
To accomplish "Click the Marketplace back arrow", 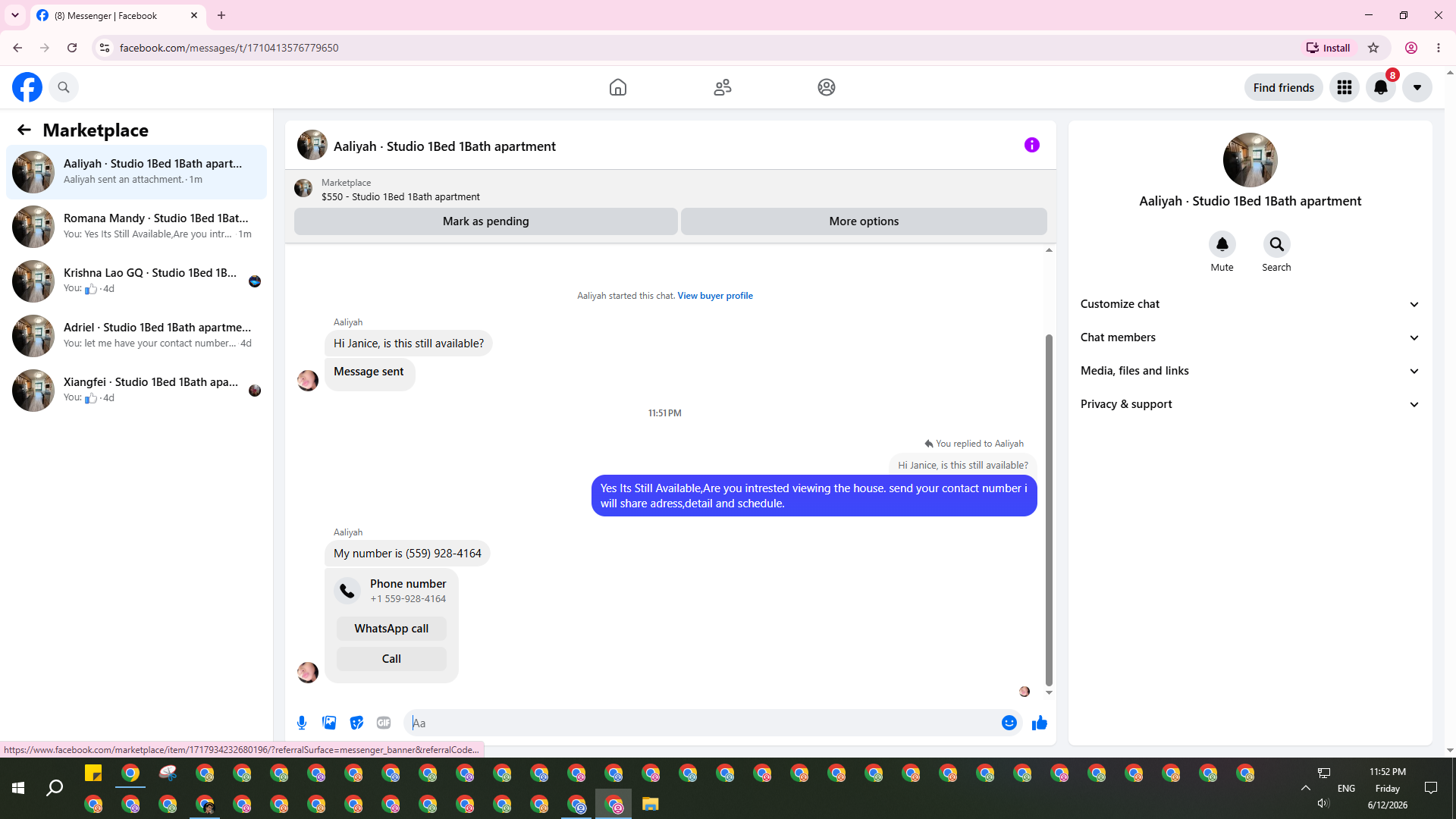I will [x=24, y=130].
